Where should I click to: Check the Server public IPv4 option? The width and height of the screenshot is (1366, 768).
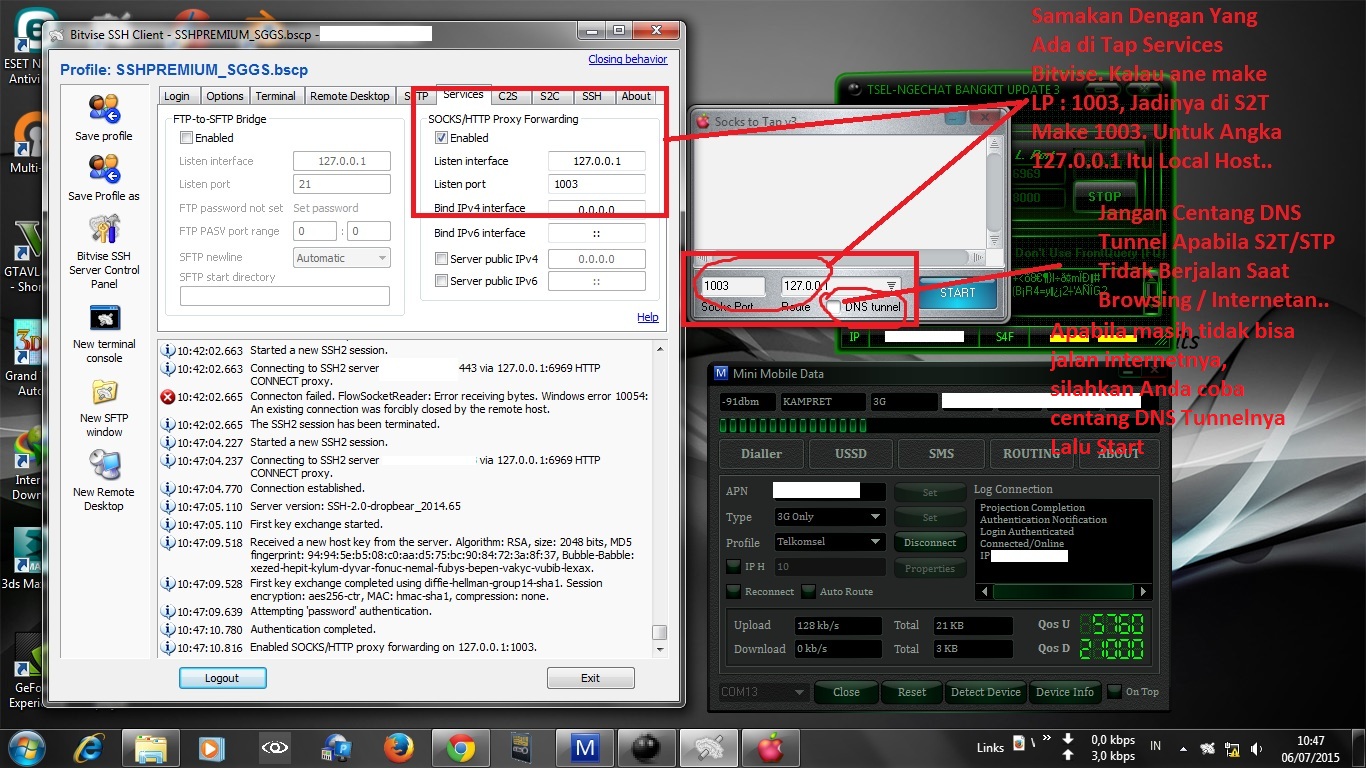(441, 259)
